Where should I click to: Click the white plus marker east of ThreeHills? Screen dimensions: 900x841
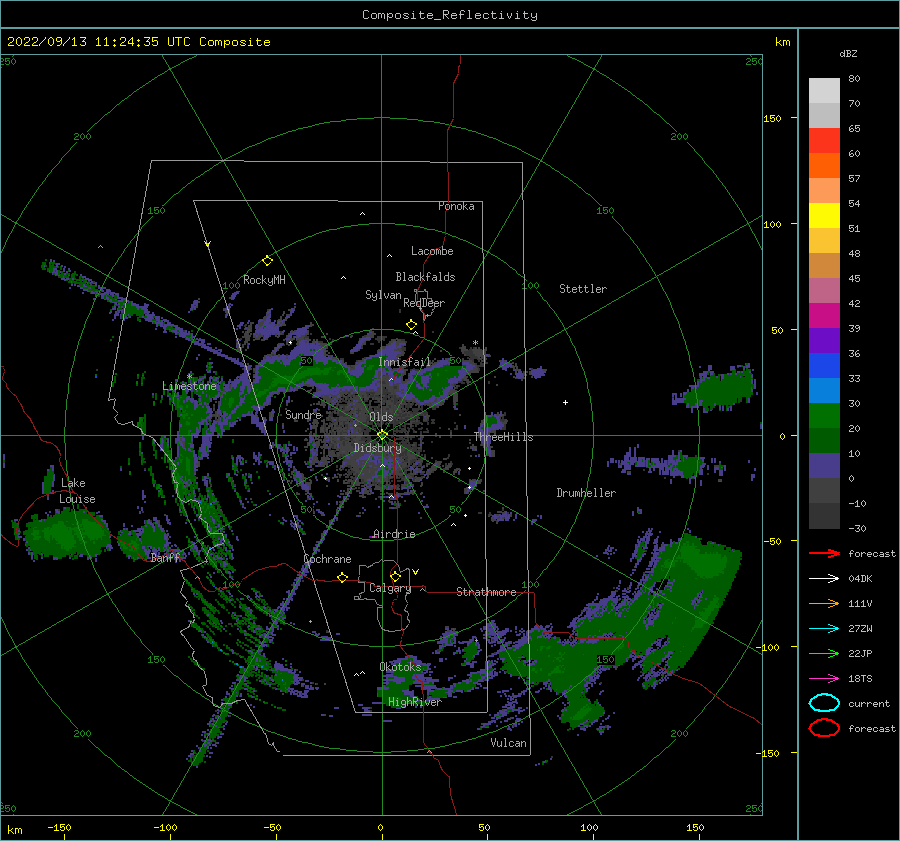[565, 402]
